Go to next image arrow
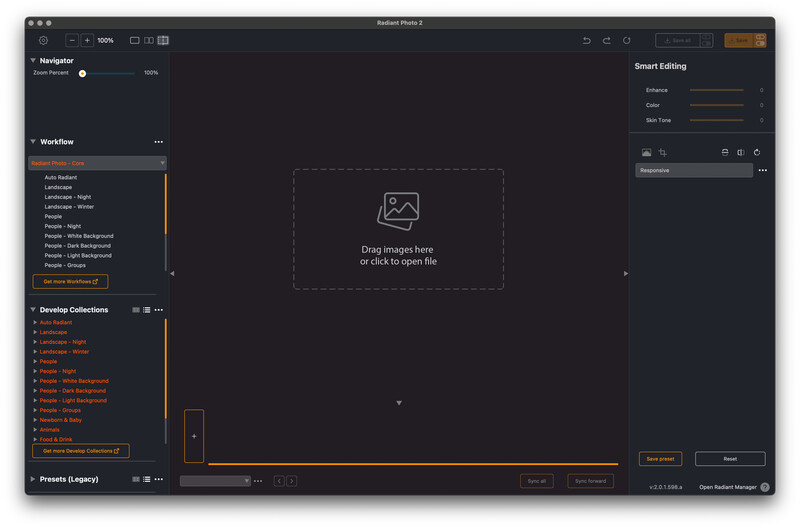Screen dimensions: 800x528 pos(291,481)
